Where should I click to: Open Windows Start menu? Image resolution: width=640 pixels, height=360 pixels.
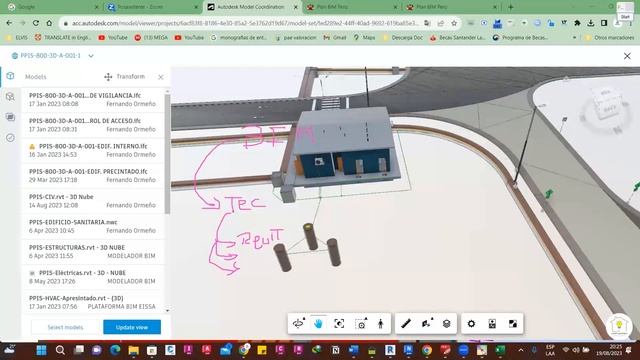(41, 350)
